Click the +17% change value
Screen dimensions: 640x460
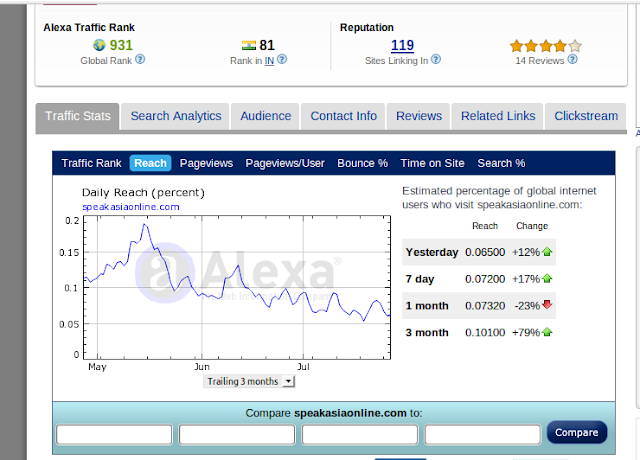pyautogui.click(x=526, y=279)
